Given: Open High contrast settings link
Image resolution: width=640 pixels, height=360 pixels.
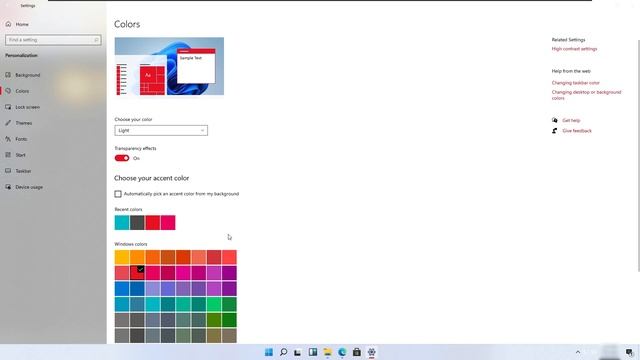Looking at the screenshot, I should coord(574,49).
